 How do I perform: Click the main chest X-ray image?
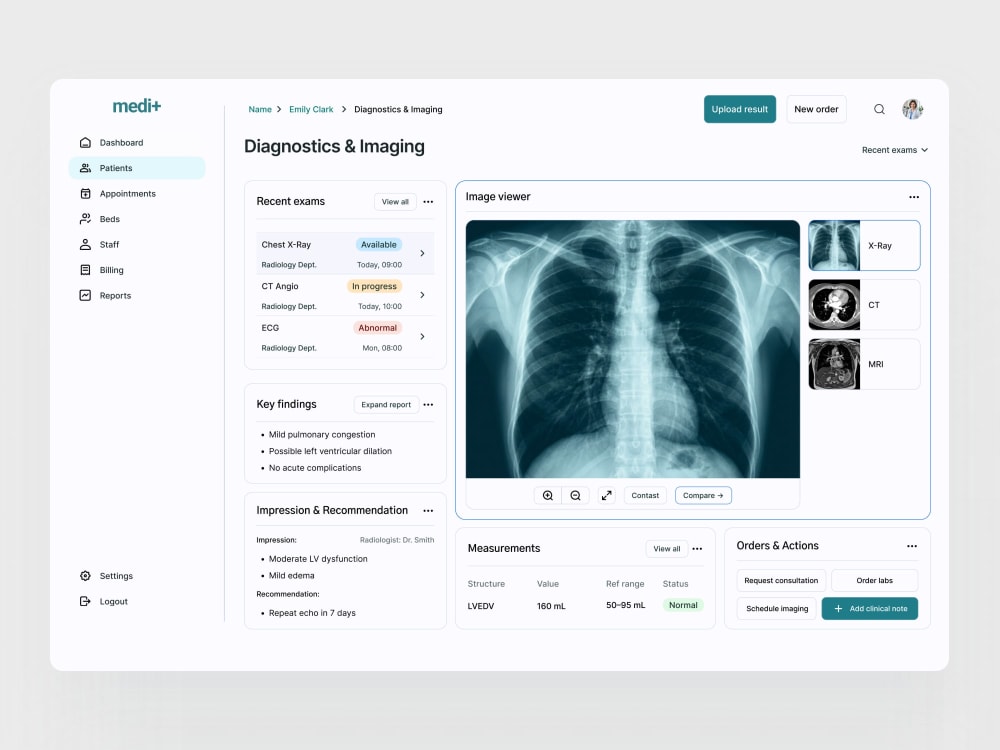click(x=633, y=349)
